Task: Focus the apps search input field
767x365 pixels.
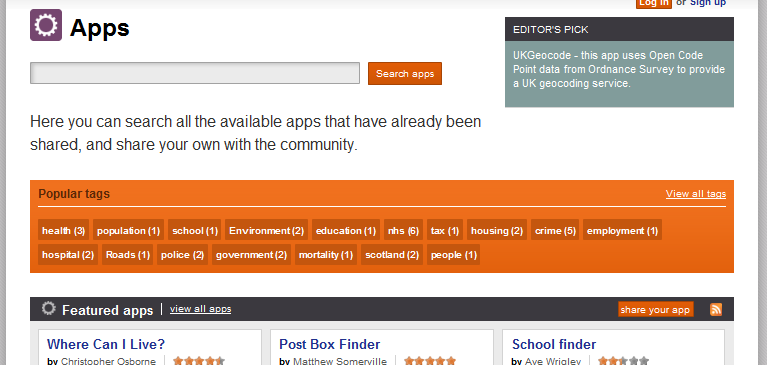Action: 195,73
